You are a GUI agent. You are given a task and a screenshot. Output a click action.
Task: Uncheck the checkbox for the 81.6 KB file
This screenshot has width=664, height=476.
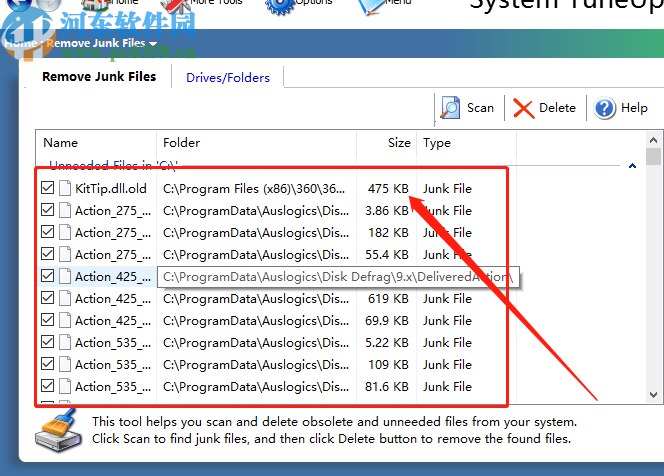tap(47, 386)
